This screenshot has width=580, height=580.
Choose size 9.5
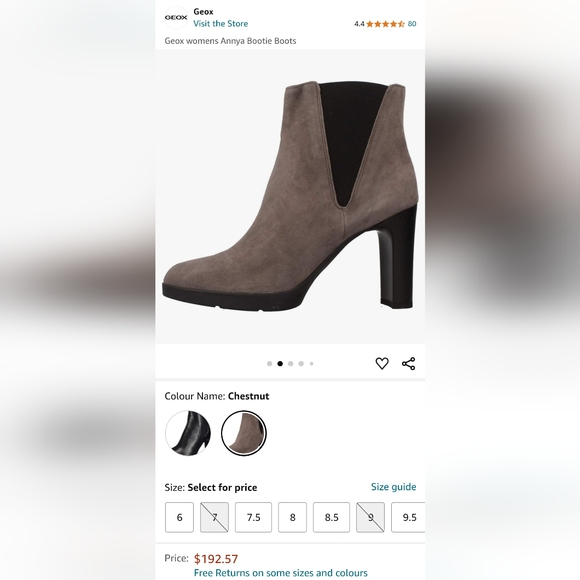(x=408, y=517)
